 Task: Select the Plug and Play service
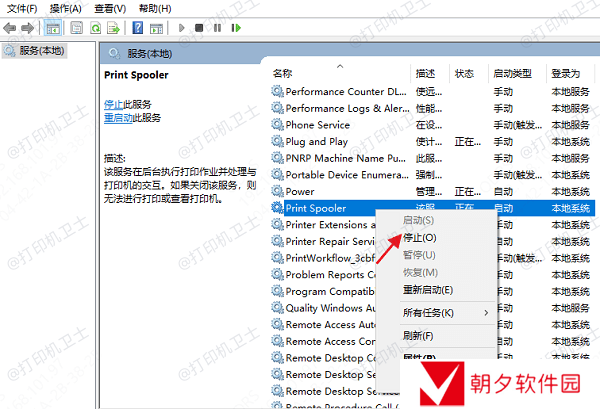point(432,142)
